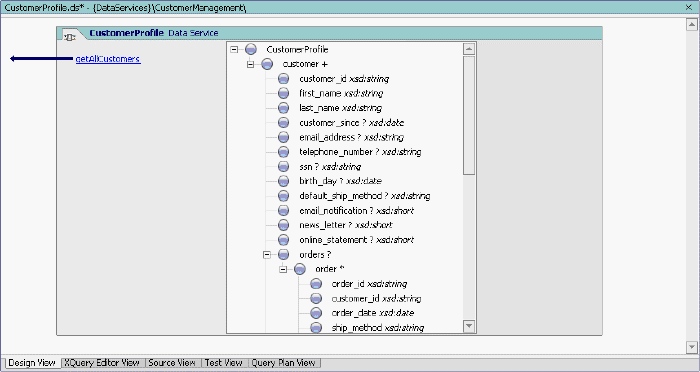
Task: Click the orders element node icon
Action: pos(283,255)
